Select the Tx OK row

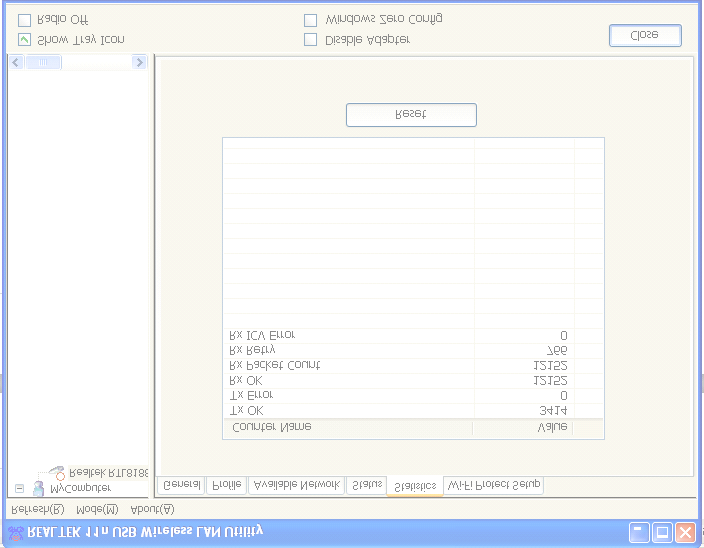click(x=413, y=411)
